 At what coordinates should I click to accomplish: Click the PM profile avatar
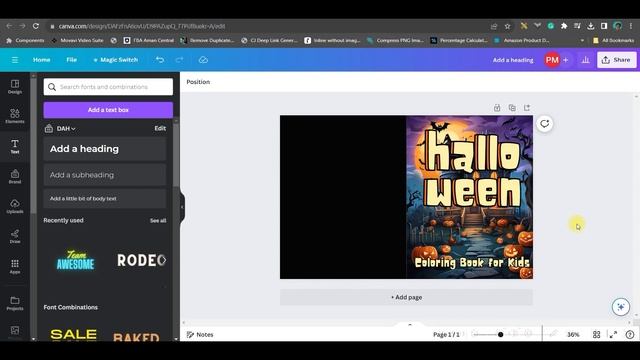tap(552, 60)
